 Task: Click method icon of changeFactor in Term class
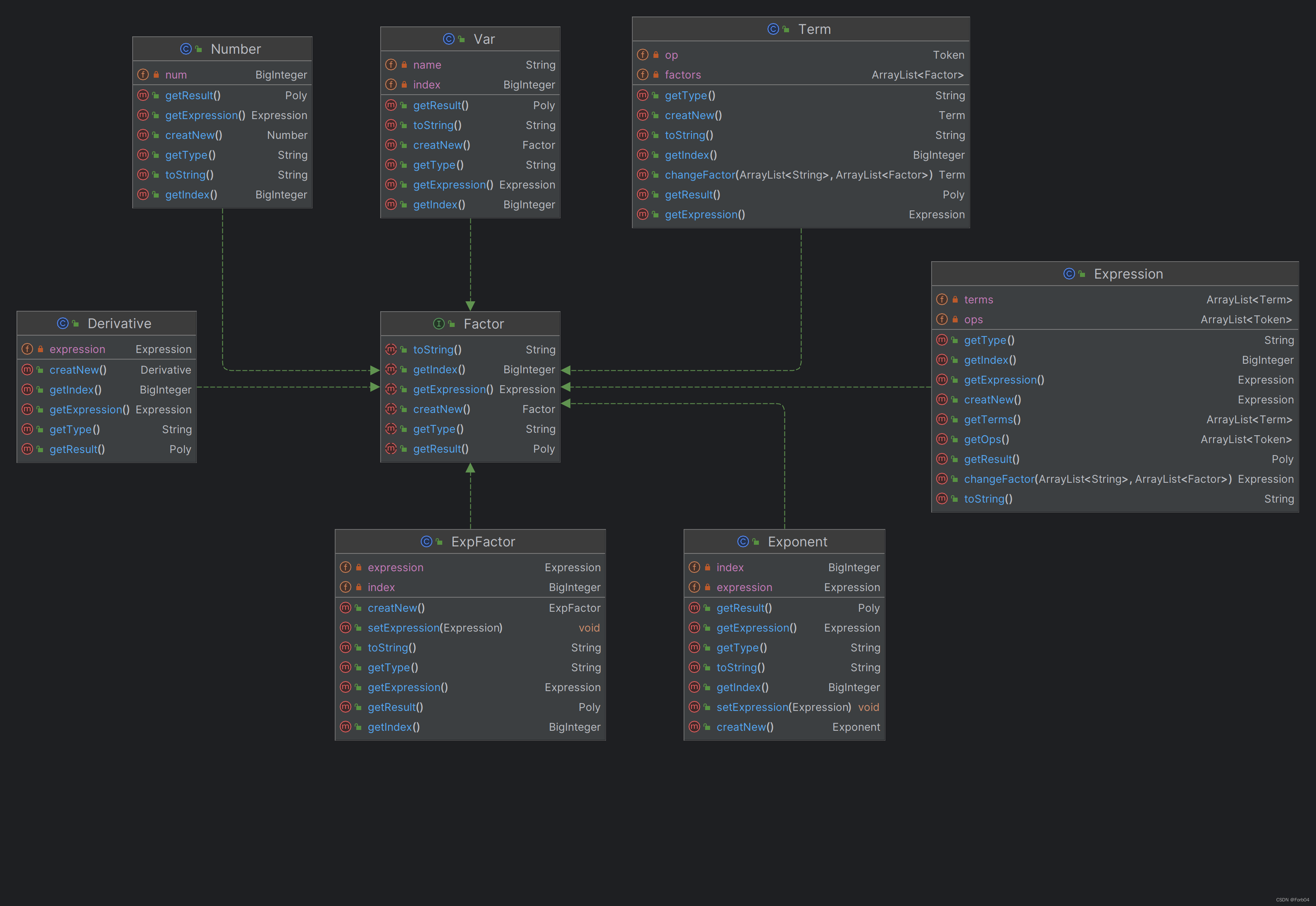tap(642, 174)
